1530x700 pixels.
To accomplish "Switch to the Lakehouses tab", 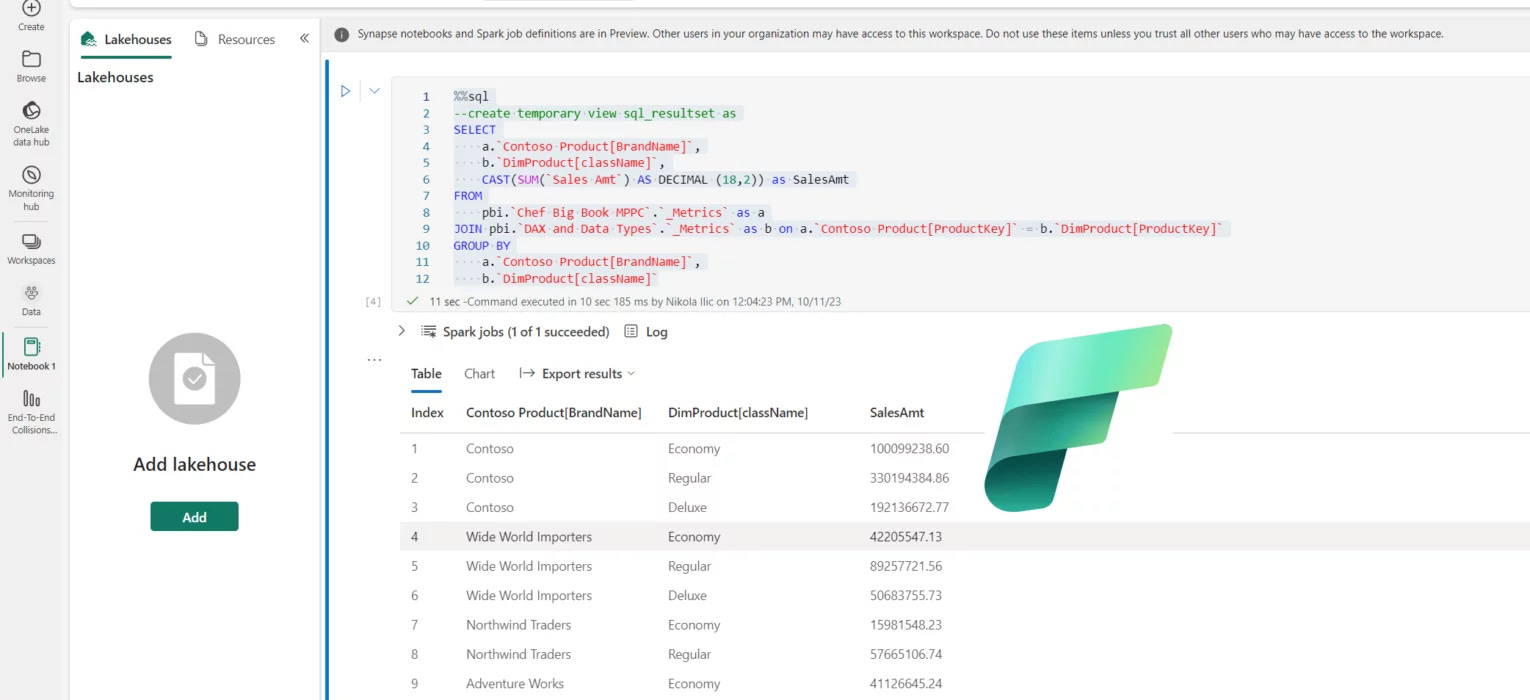I will (x=126, y=39).
